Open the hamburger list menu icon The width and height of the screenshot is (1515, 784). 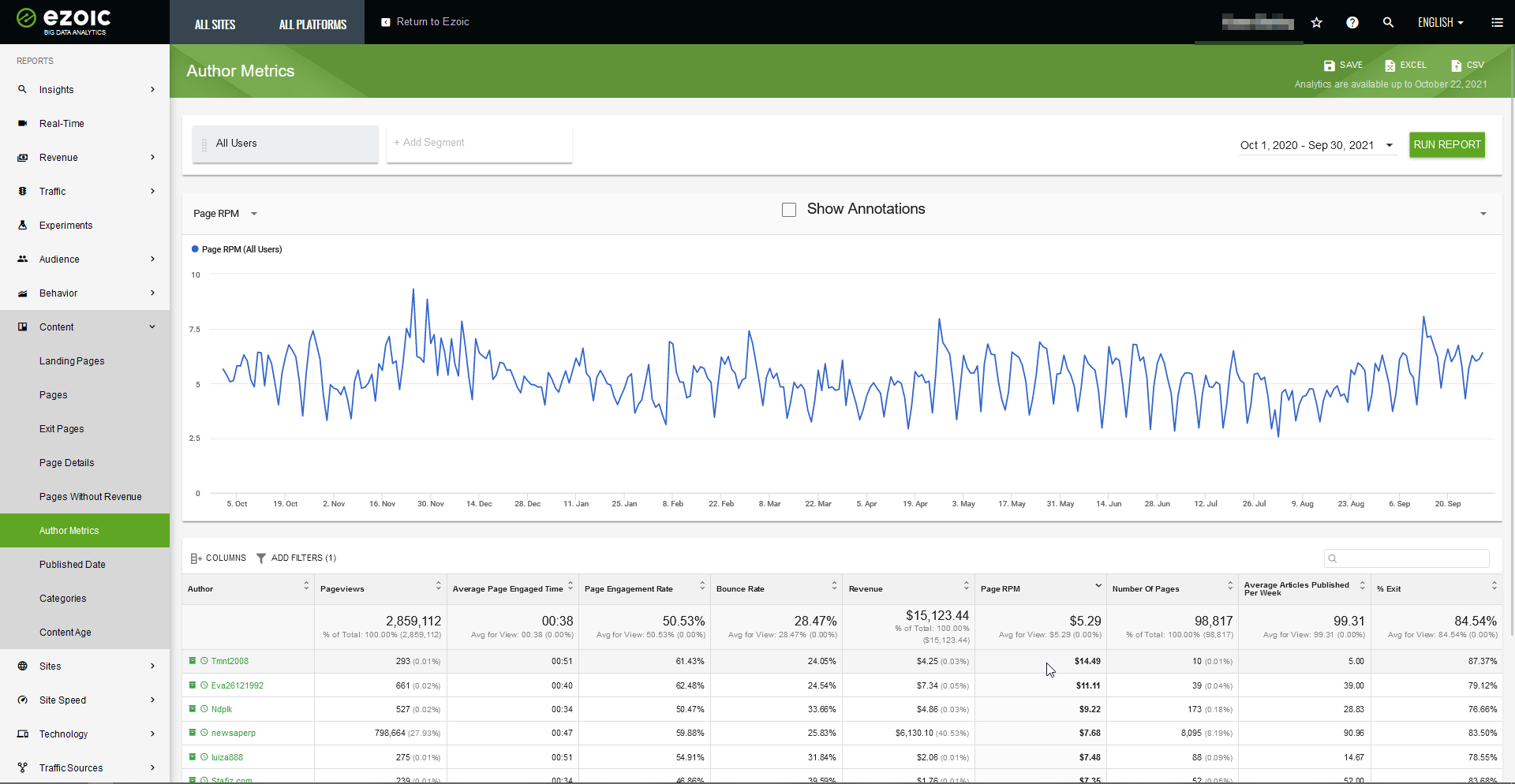click(x=1497, y=23)
